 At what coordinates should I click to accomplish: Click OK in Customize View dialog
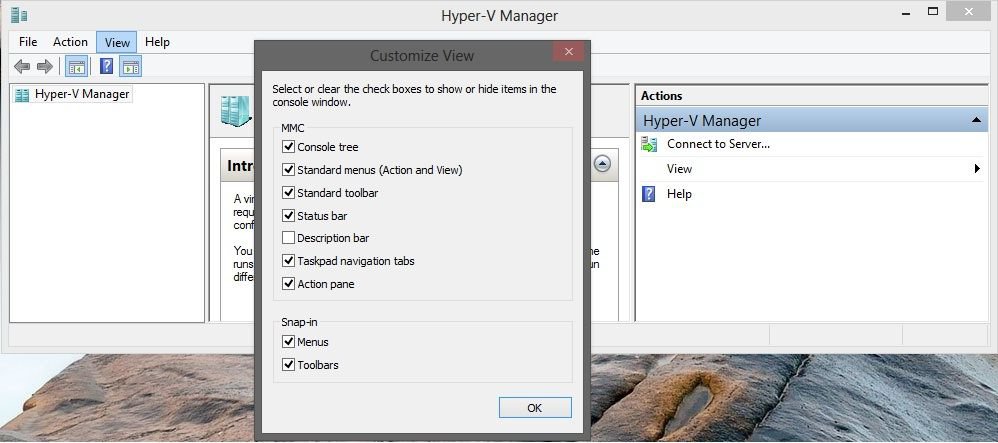(x=535, y=408)
